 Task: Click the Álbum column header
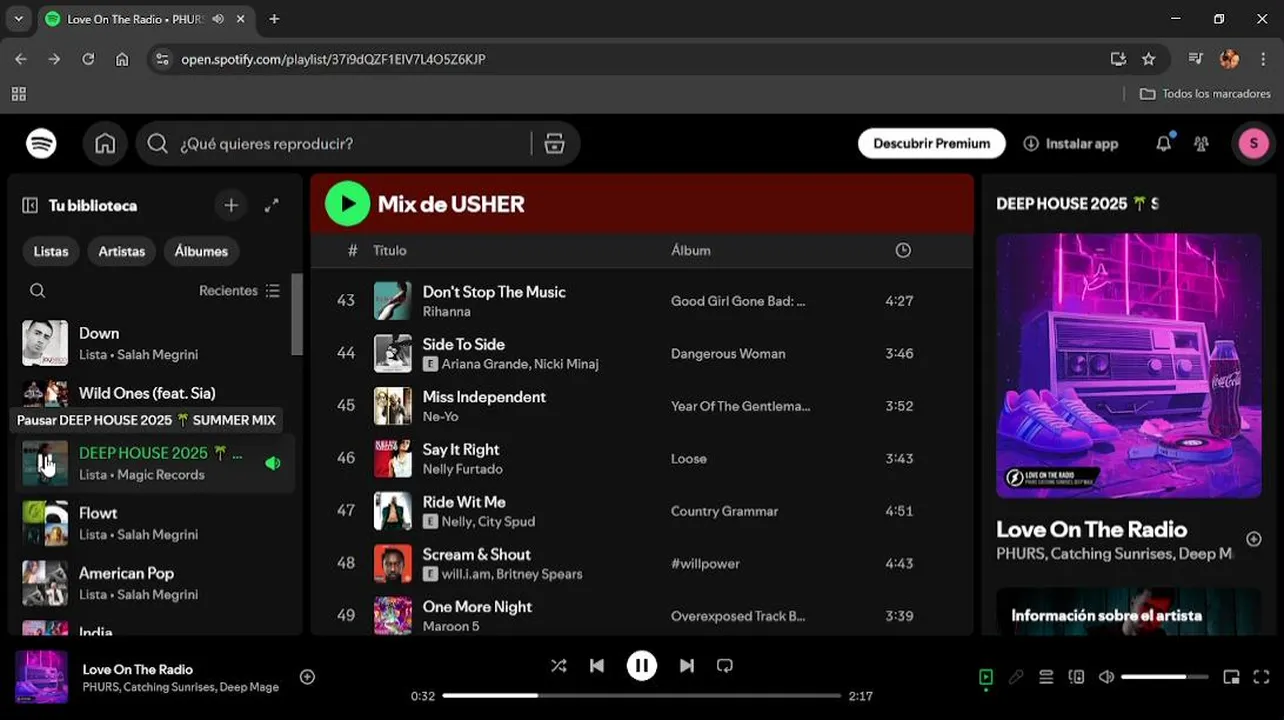point(691,250)
